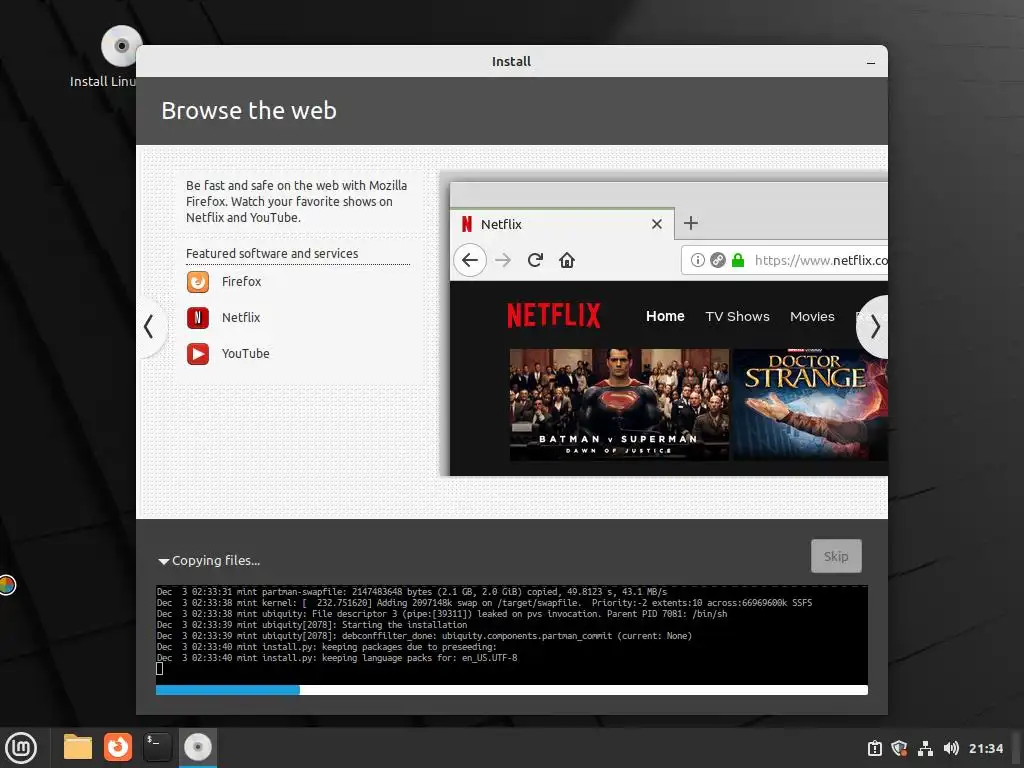Open a new tab with plus icon

(x=690, y=223)
